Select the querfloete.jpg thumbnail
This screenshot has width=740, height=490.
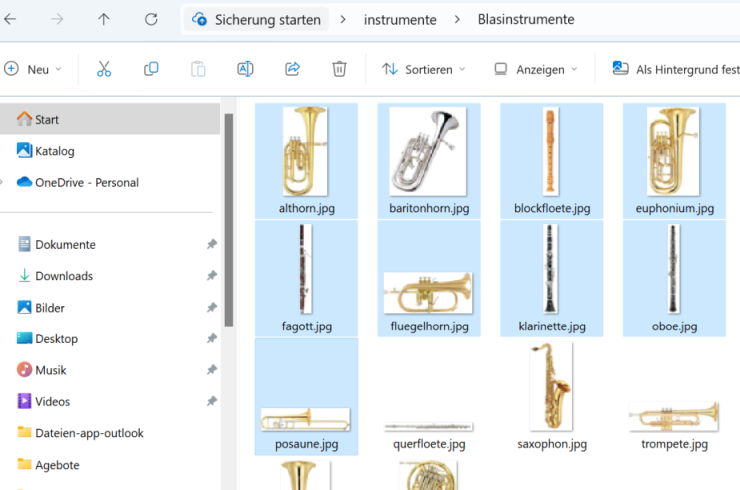(x=428, y=427)
